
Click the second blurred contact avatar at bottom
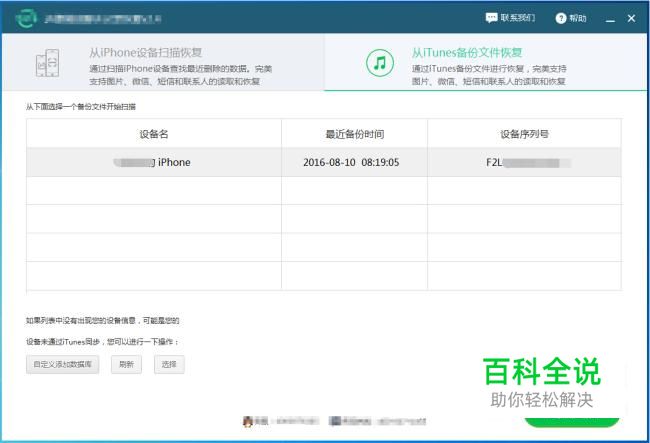(335, 421)
